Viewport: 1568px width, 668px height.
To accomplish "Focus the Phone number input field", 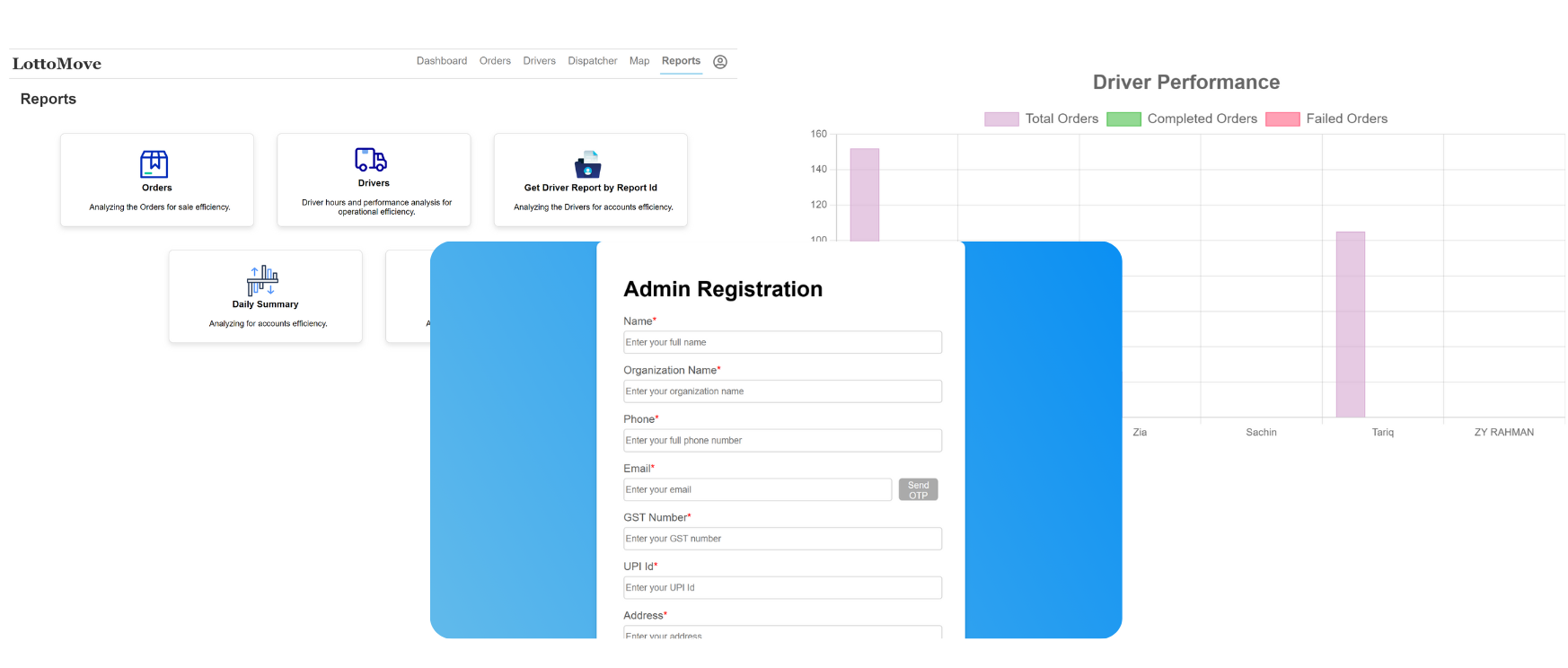I will [x=783, y=441].
